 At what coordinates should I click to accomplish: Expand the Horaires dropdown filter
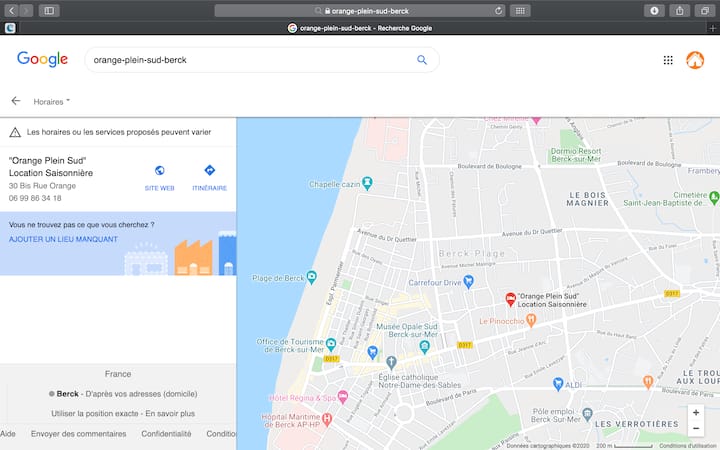(52, 102)
